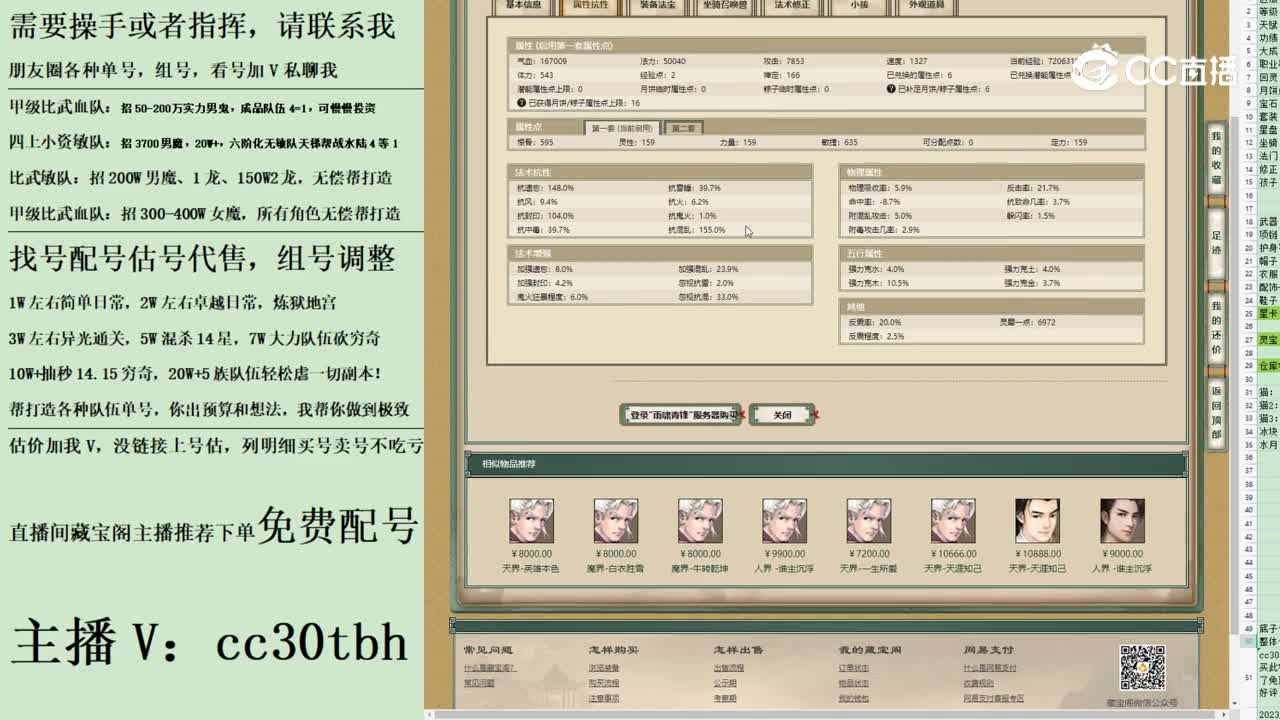Open the ¥10666.00 天界-天涯知己 avatar
Image resolution: width=1280 pixels, height=720 pixels.
(953, 521)
